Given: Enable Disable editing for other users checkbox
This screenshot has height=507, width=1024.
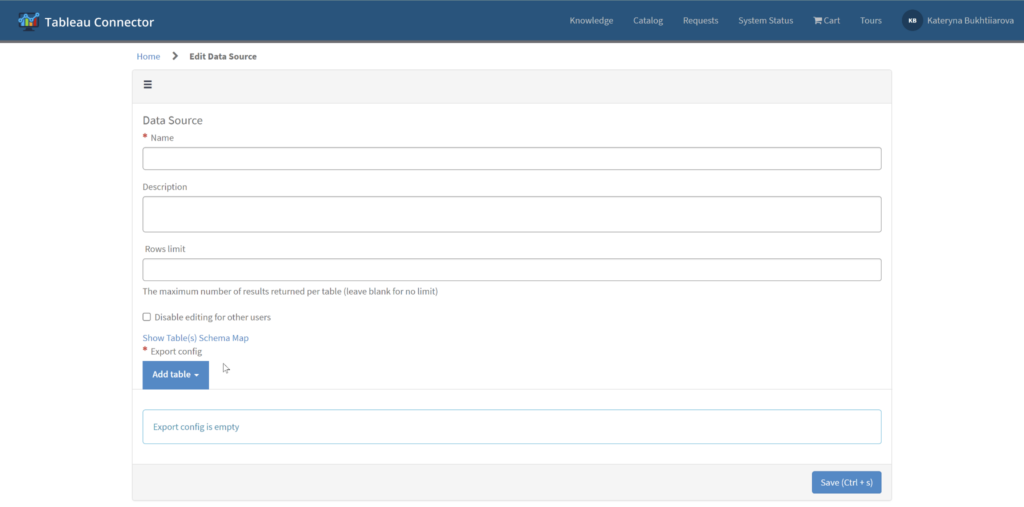Looking at the screenshot, I should tap(147, 317).
